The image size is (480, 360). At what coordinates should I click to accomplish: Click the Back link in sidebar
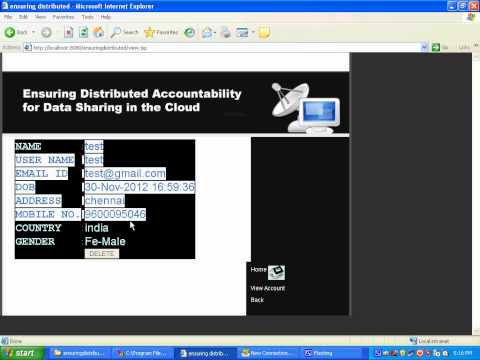[x=257, y=300]
